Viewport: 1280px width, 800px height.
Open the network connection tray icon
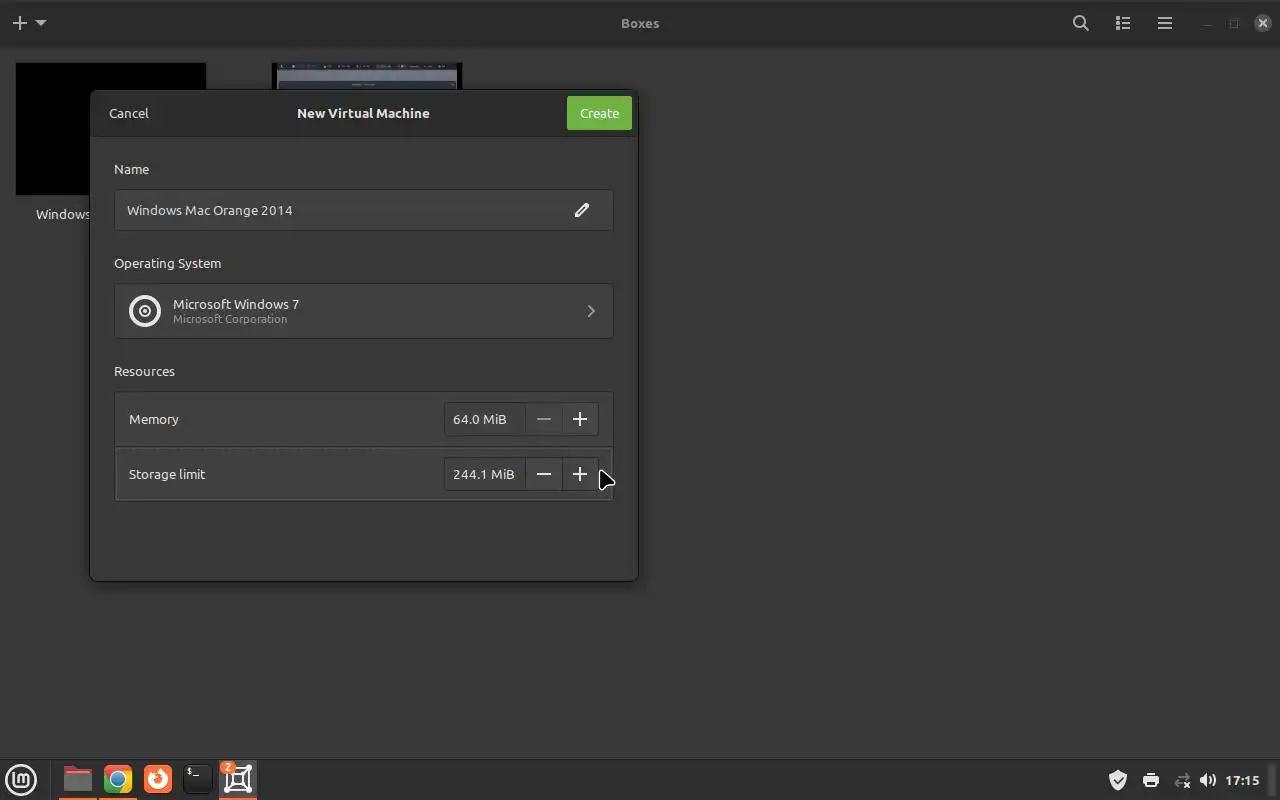click(x=1182, y=780)
